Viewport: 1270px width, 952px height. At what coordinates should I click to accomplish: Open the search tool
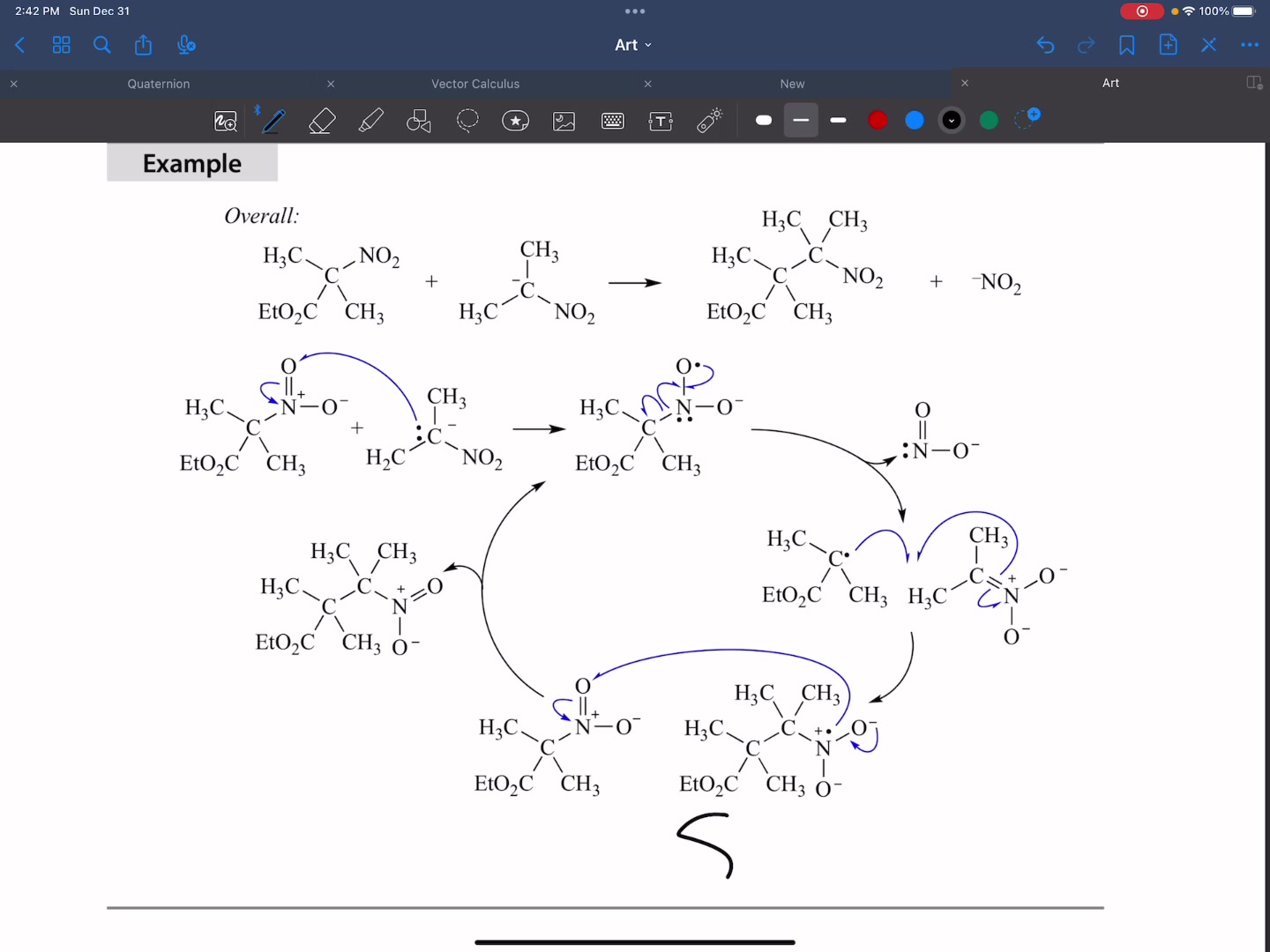pos(102,45)
